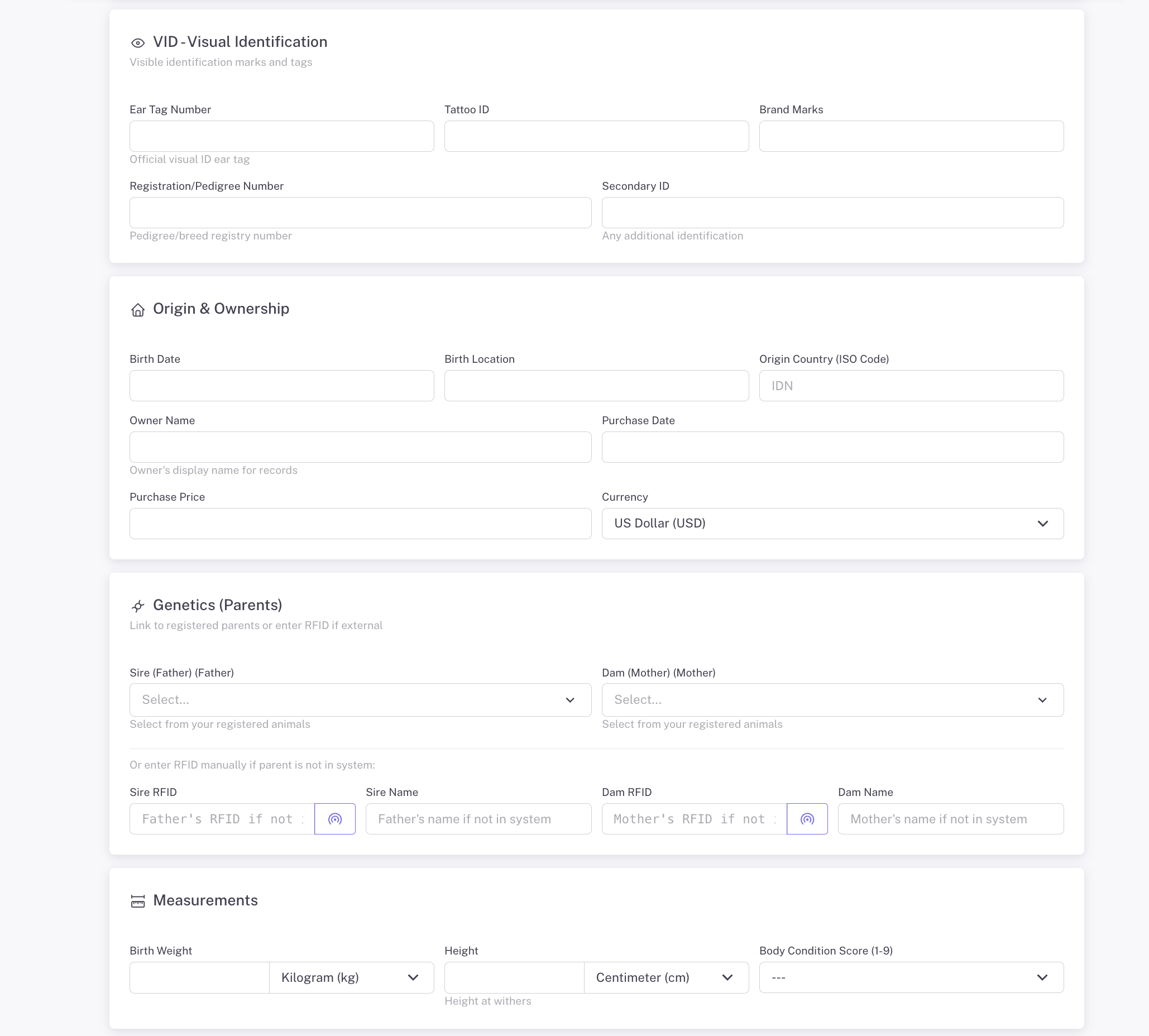Focus the Ear Tag Number field
This screenshot has width=1149, height=1036.
tap(281, 136)
